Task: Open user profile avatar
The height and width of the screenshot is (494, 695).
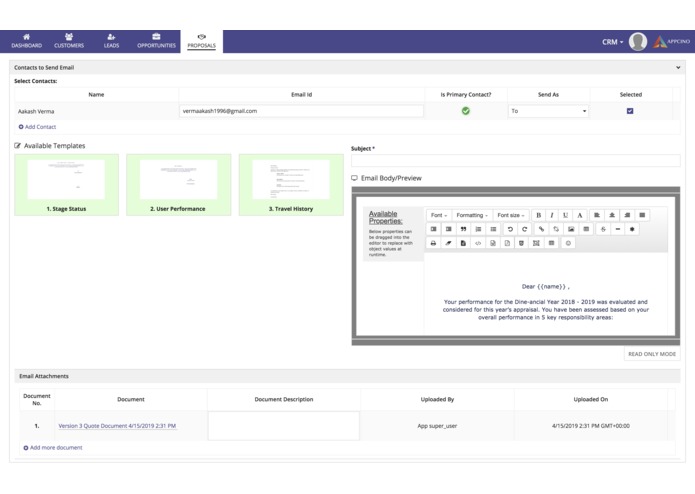Action: pyautogui.click(x=638, y=42)
